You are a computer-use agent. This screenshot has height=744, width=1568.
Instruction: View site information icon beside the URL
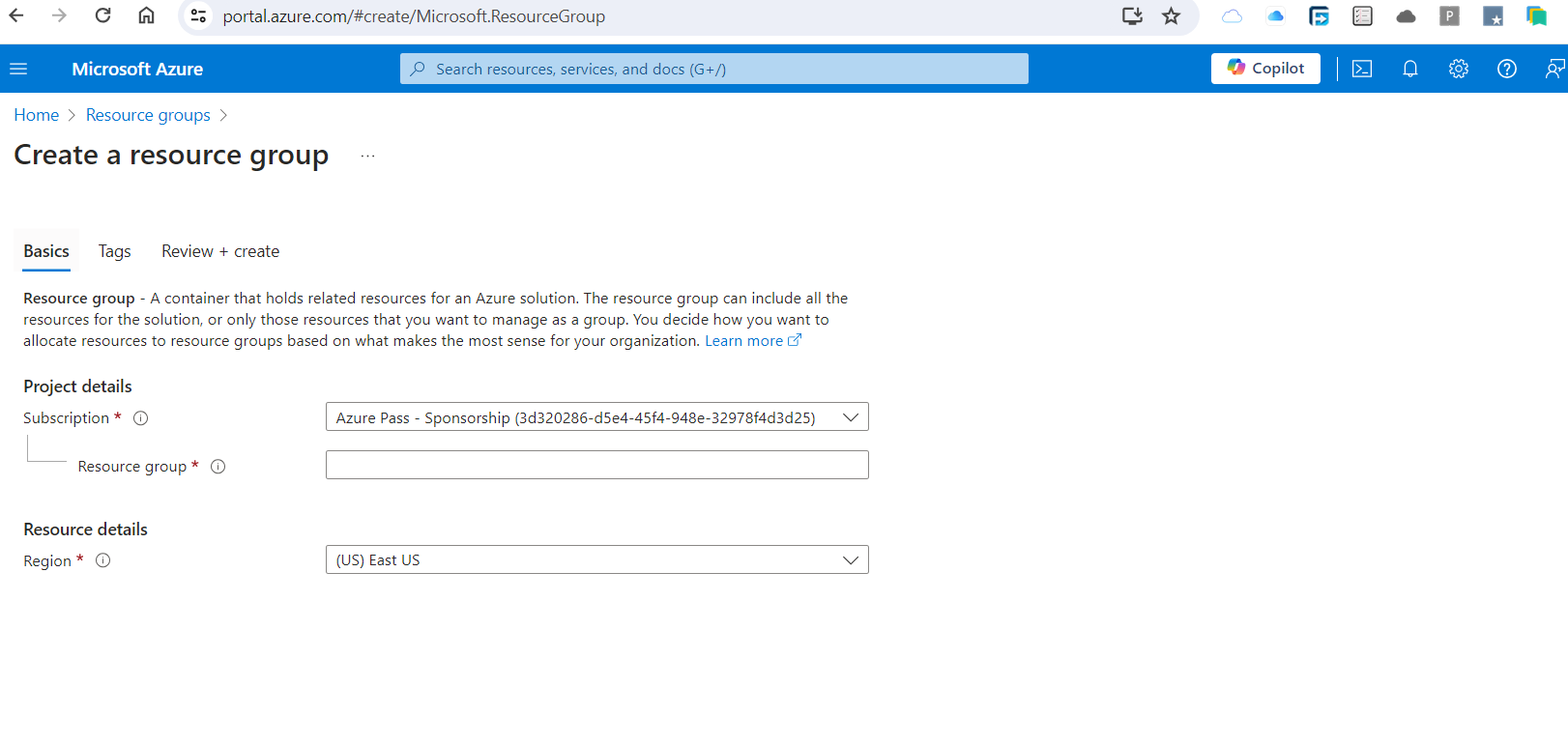coord(198,16)
